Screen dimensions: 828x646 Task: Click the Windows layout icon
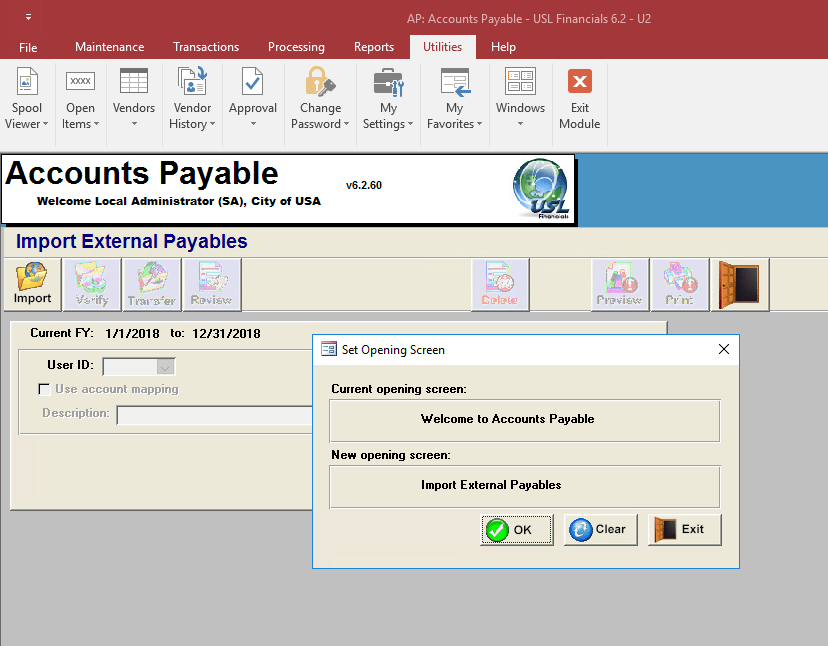(x=520, y=81)
